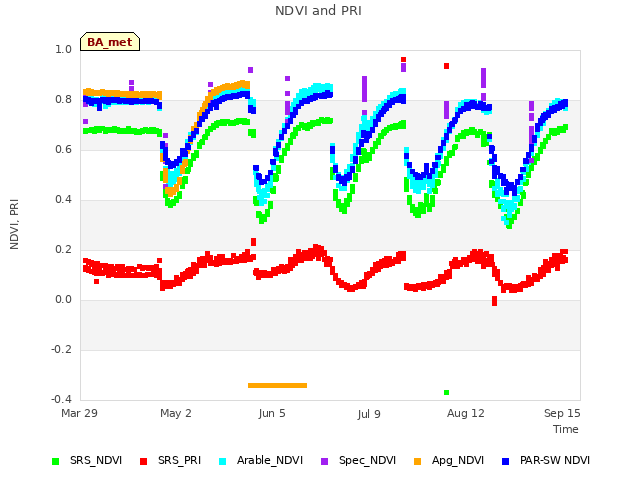Screen dimensions: 640x480
Task: Click the 0.8 y-axis tick label
Action: (x=63, y=100)
